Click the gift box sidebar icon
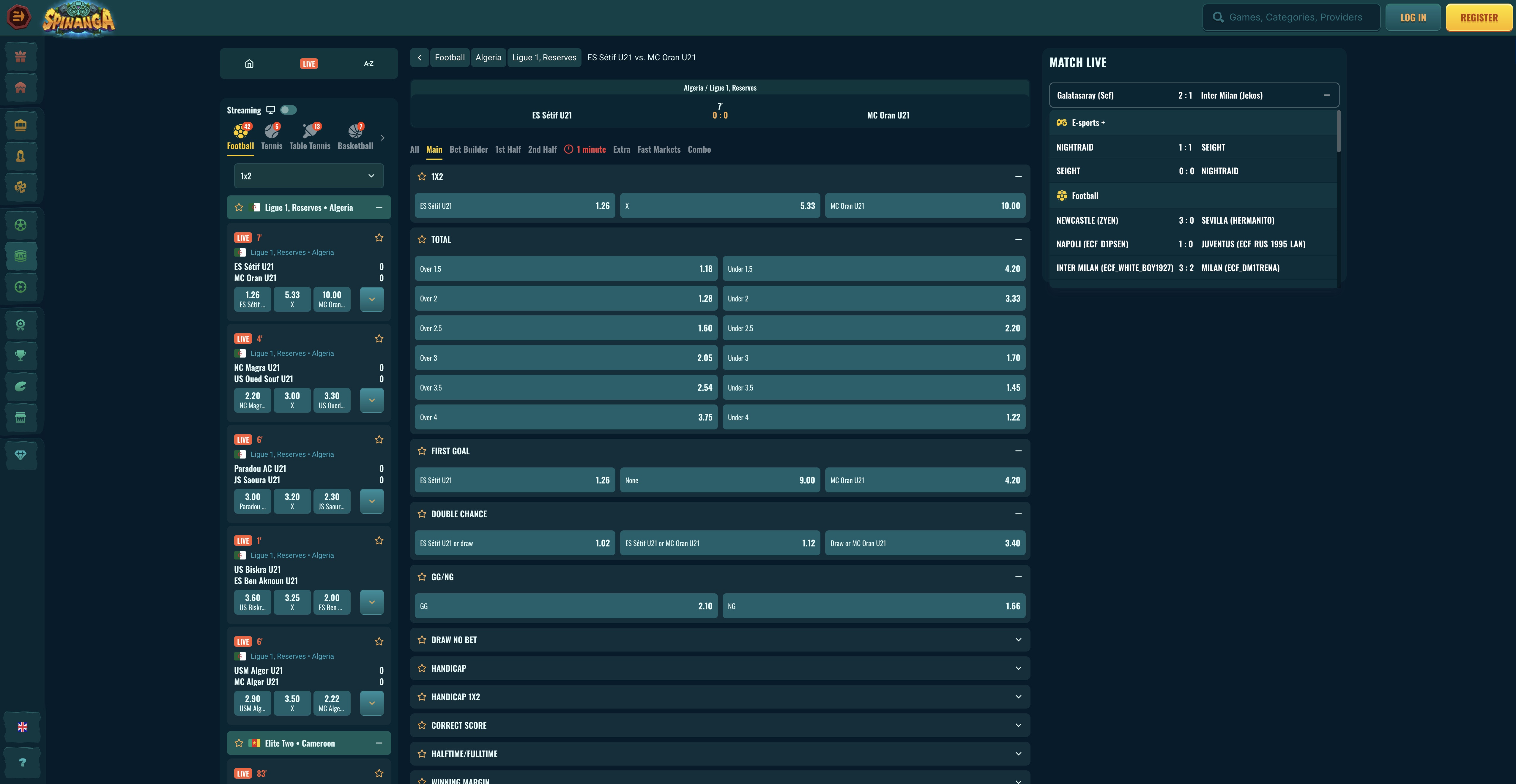Image resolution: width=1516 pixels, height=784 pixels. (21, 56)
